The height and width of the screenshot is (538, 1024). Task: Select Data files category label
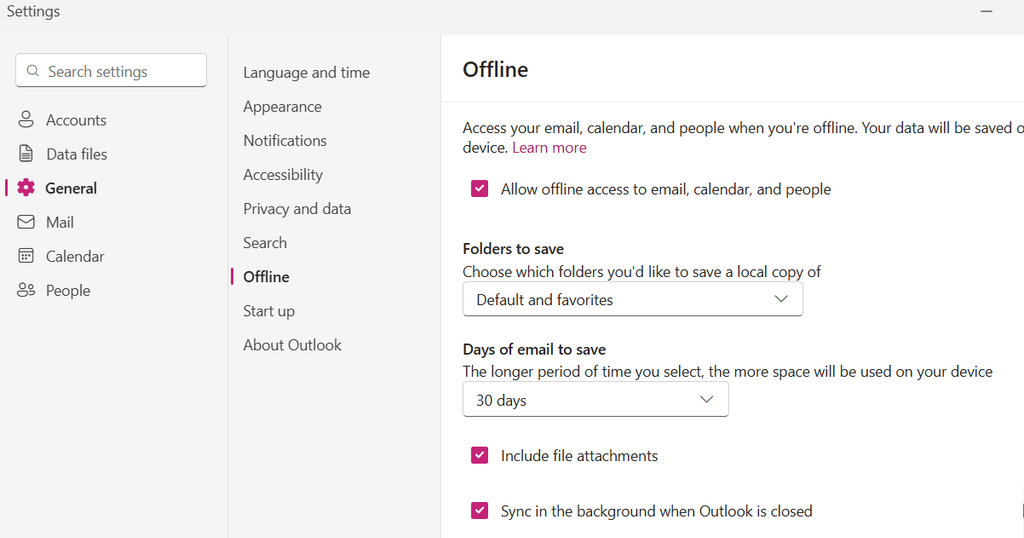pyautogui.click(x=76, y=154)
